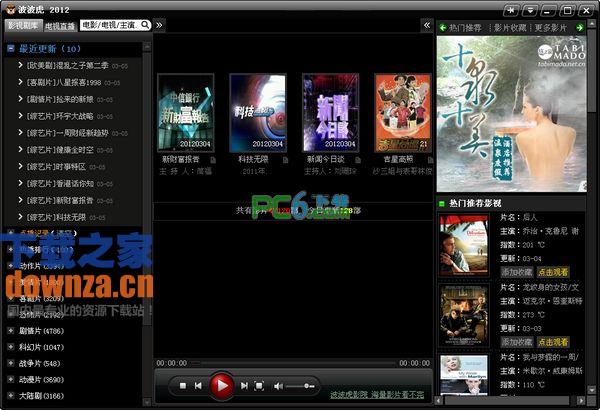Expand the 喜剧片 (3209) category
The height and width of the screenshot is (410, 600).
11,298
